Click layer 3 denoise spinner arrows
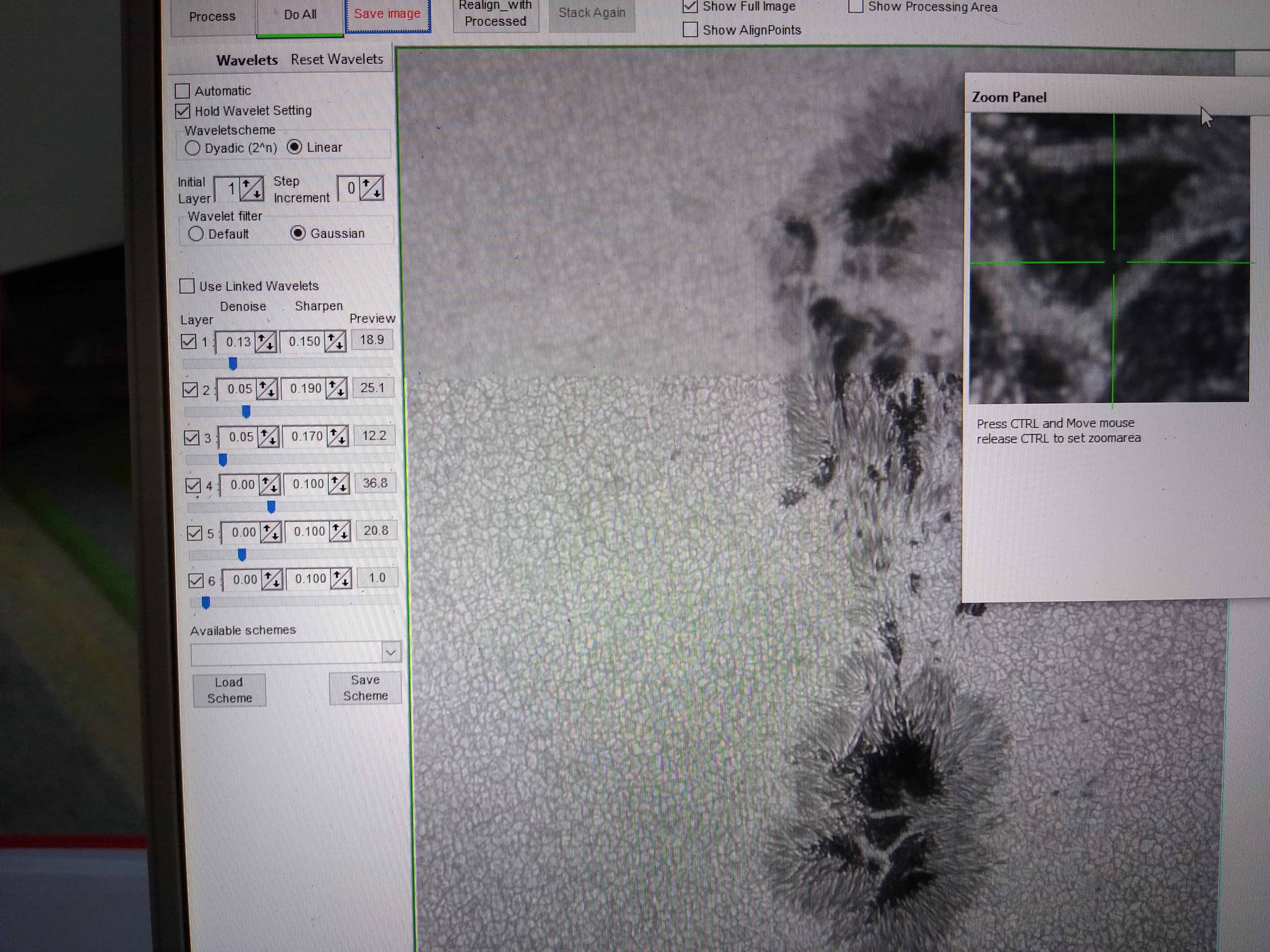 (x=268, y=437)
